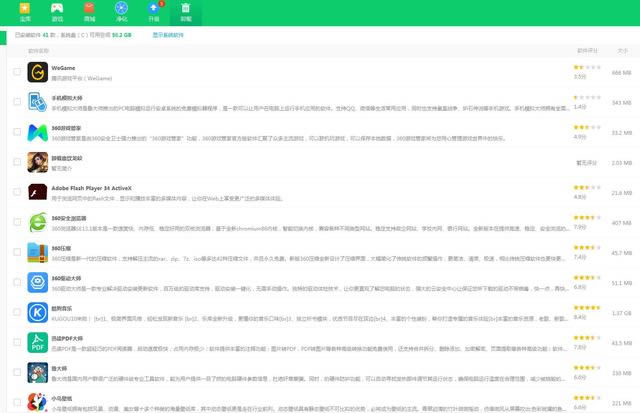Viewport: 640px width, 413px height.
Task: Sort by the 软件评分 rating column header
Action: click(587, 51)
